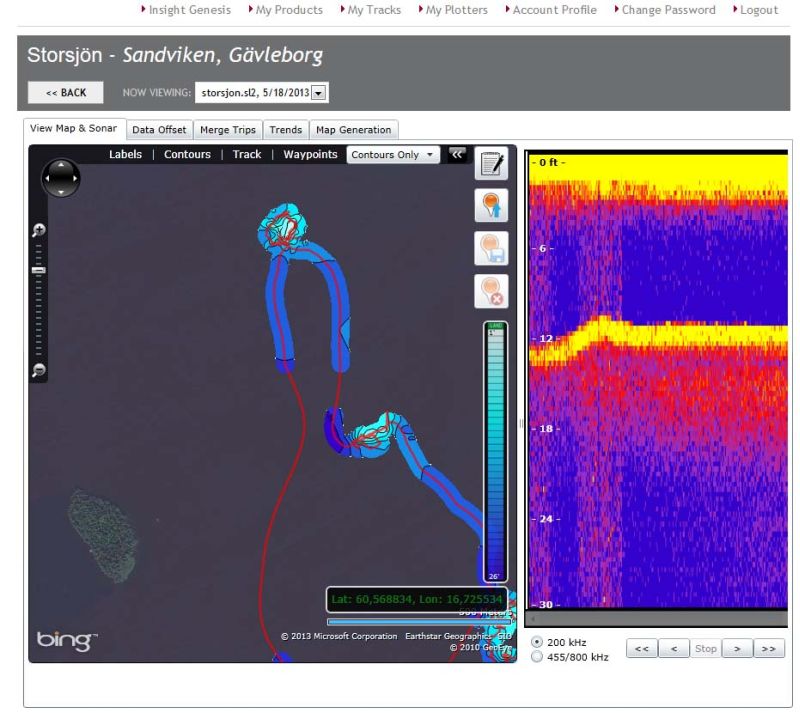Click the << BACK button
The width and height of the screenshot is (800, 713).
tap(66, 93)
